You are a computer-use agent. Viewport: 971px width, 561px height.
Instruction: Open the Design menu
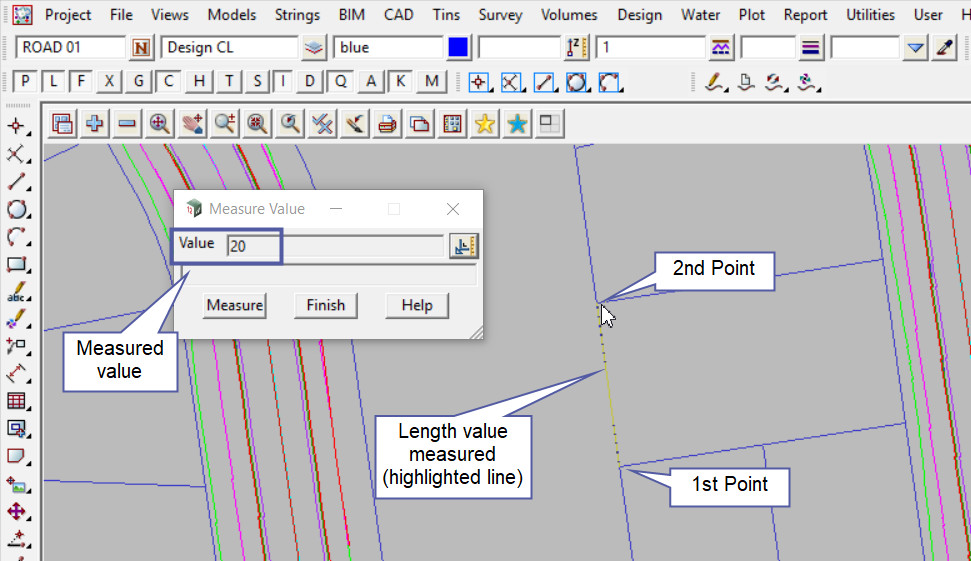pos(640,14)
